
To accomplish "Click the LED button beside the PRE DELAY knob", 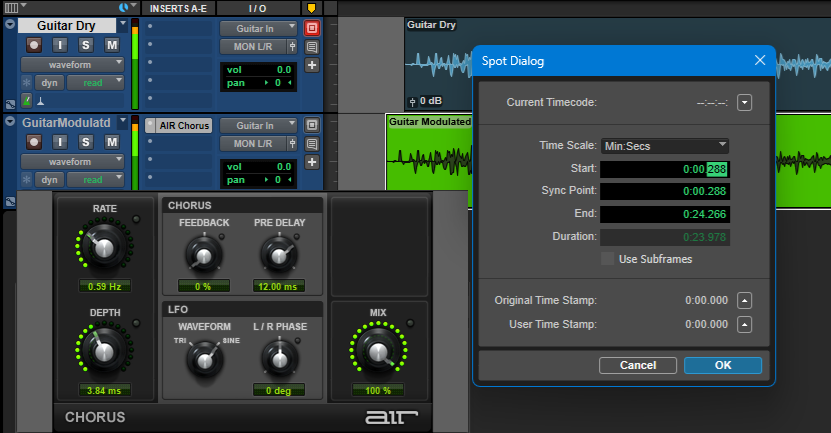I will (297, 237).
